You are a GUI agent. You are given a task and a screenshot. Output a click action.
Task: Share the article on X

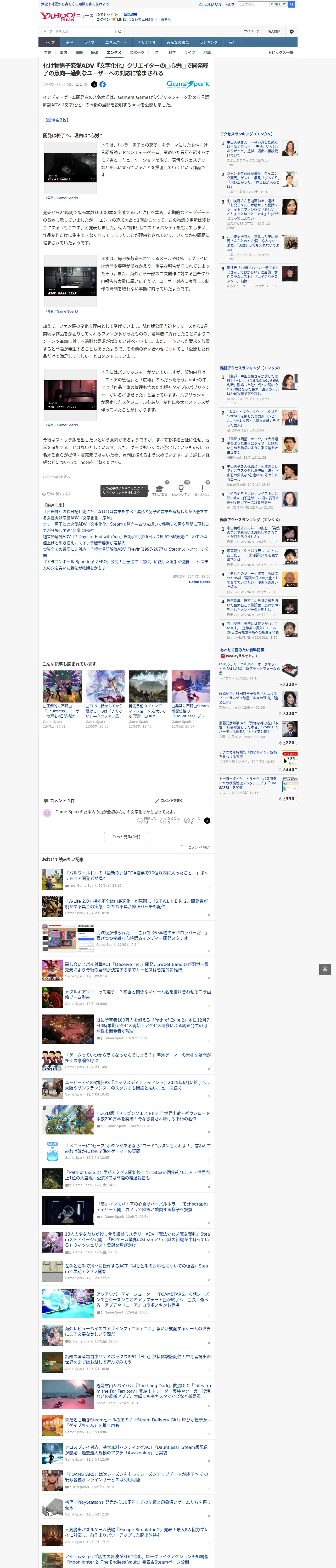click(94, 85)
